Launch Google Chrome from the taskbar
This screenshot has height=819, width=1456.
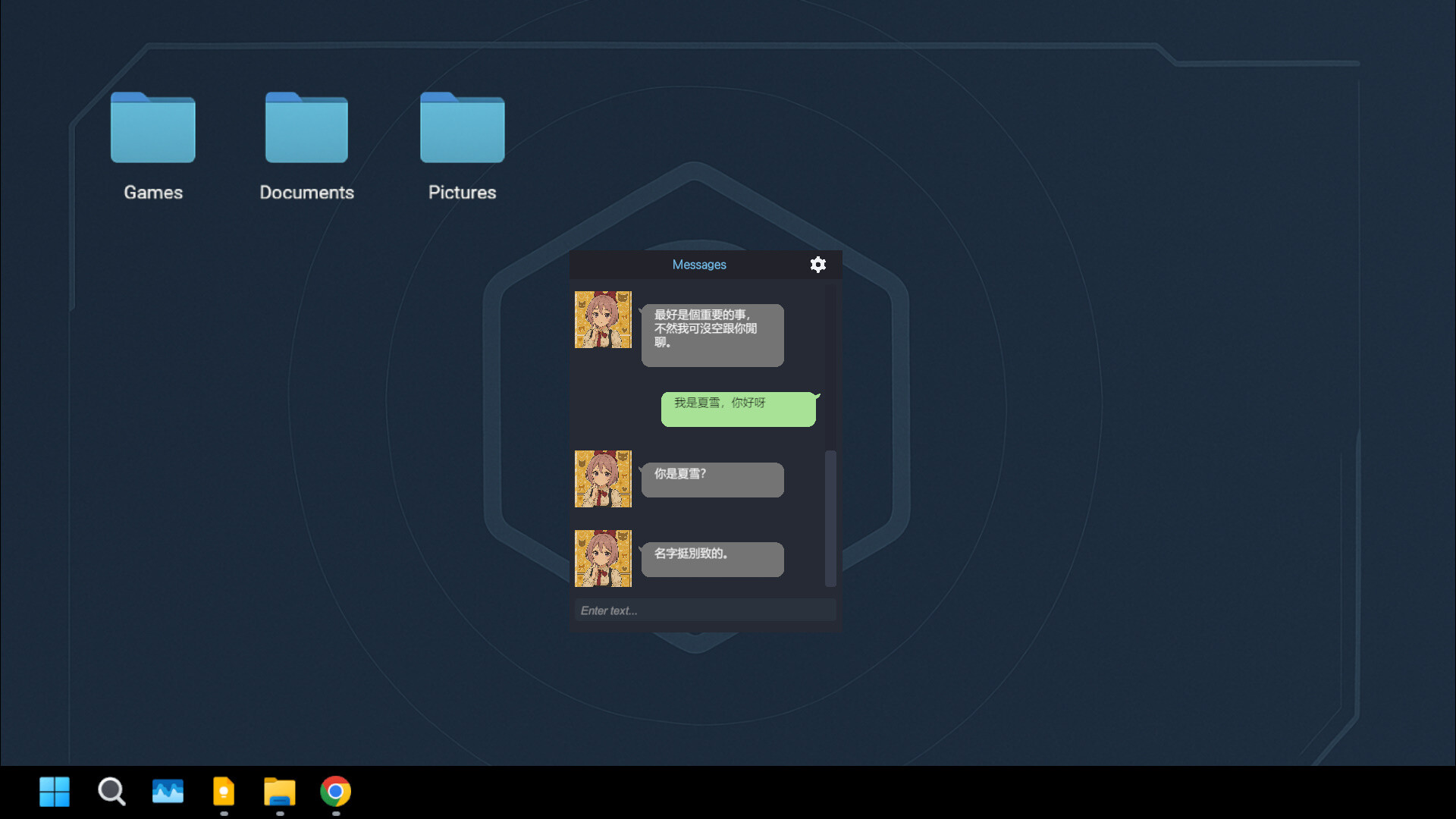click(334, 791)
